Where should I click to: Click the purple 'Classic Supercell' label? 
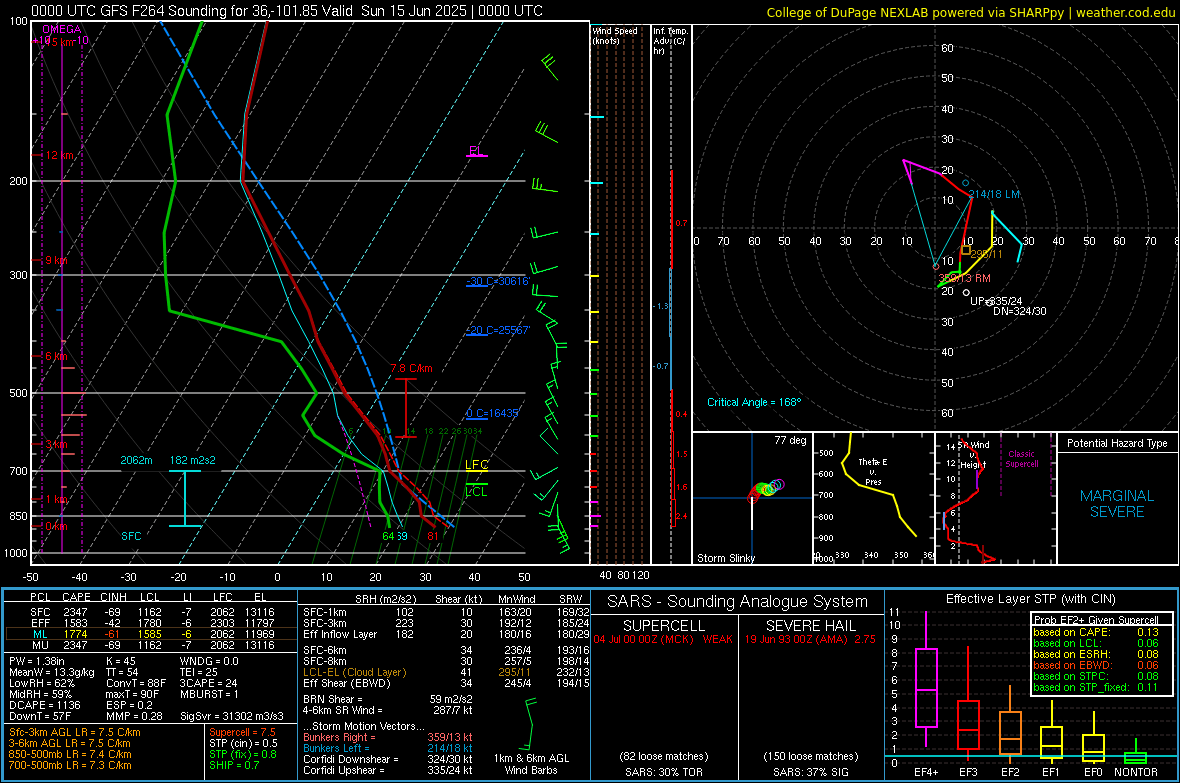coord(1021,459)
